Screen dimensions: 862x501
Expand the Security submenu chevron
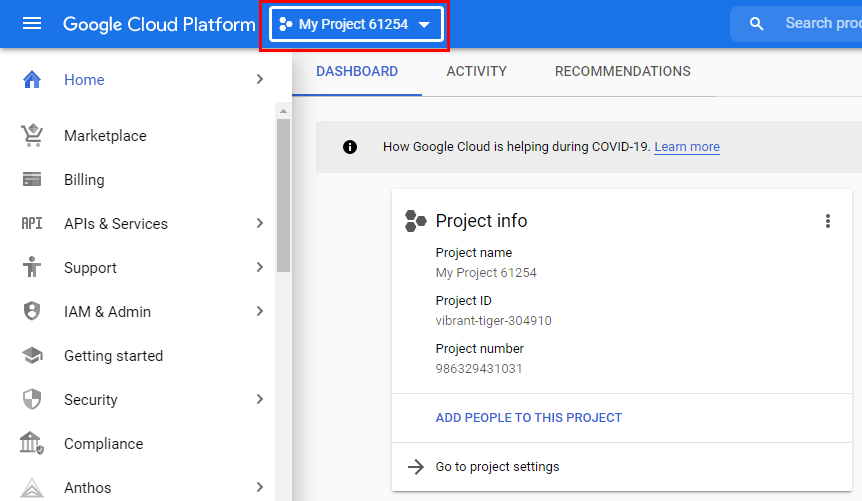click(260, 399)
